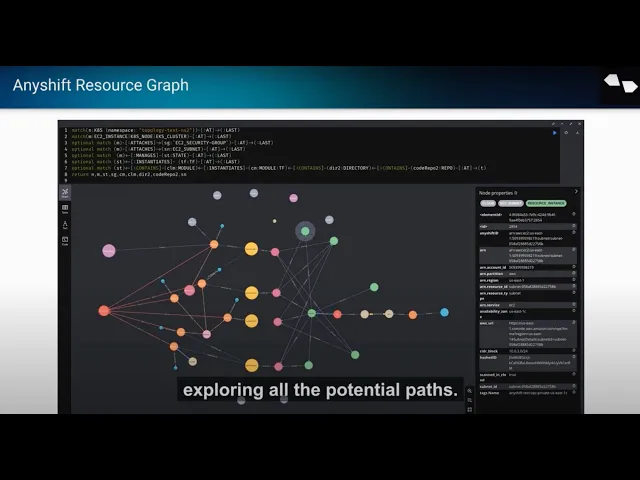Select the green RESOURCE_INSTANCE label pill
The image size is (640, 480).
point(546,203)
